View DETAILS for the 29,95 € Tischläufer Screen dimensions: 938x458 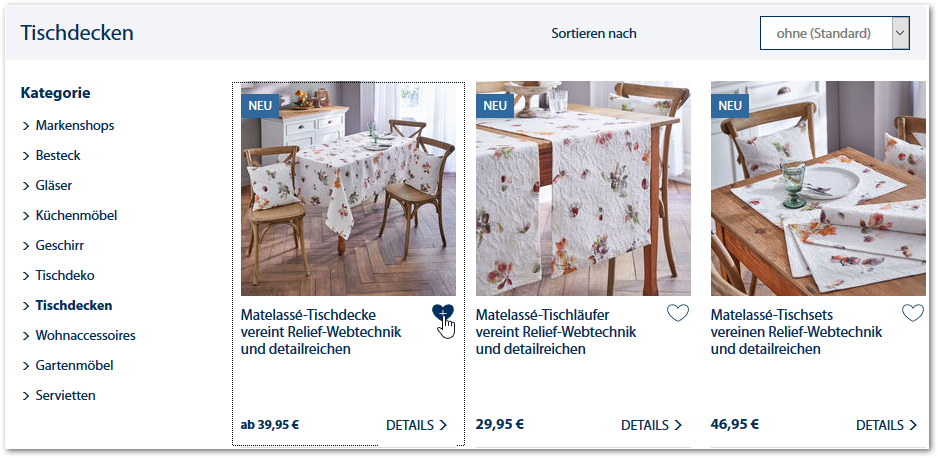[x=651, y=425]
